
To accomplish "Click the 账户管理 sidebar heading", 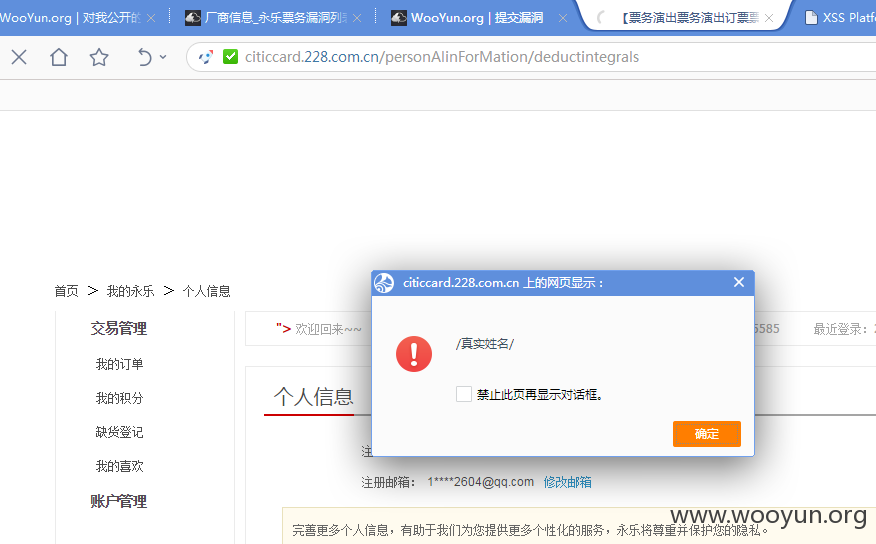I will (x=118, y=502).
